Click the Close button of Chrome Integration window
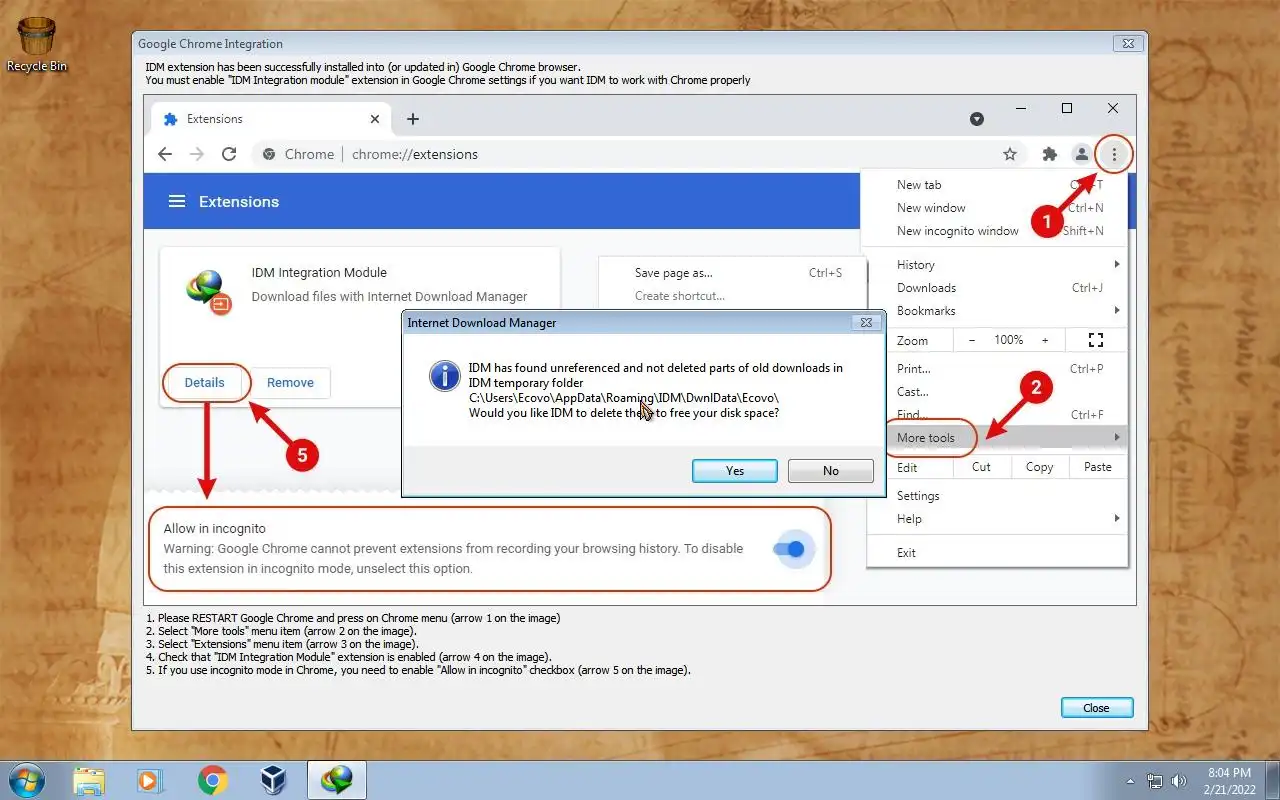Screen dimensions: 1280x800 tap(1096, 708)
